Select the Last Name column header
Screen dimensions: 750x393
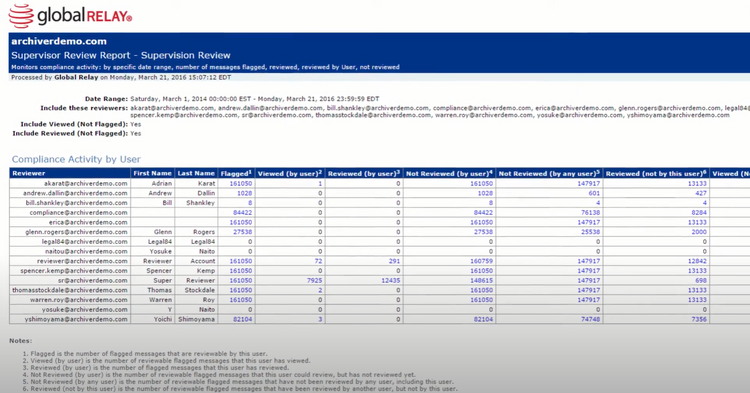pos(196,173)
